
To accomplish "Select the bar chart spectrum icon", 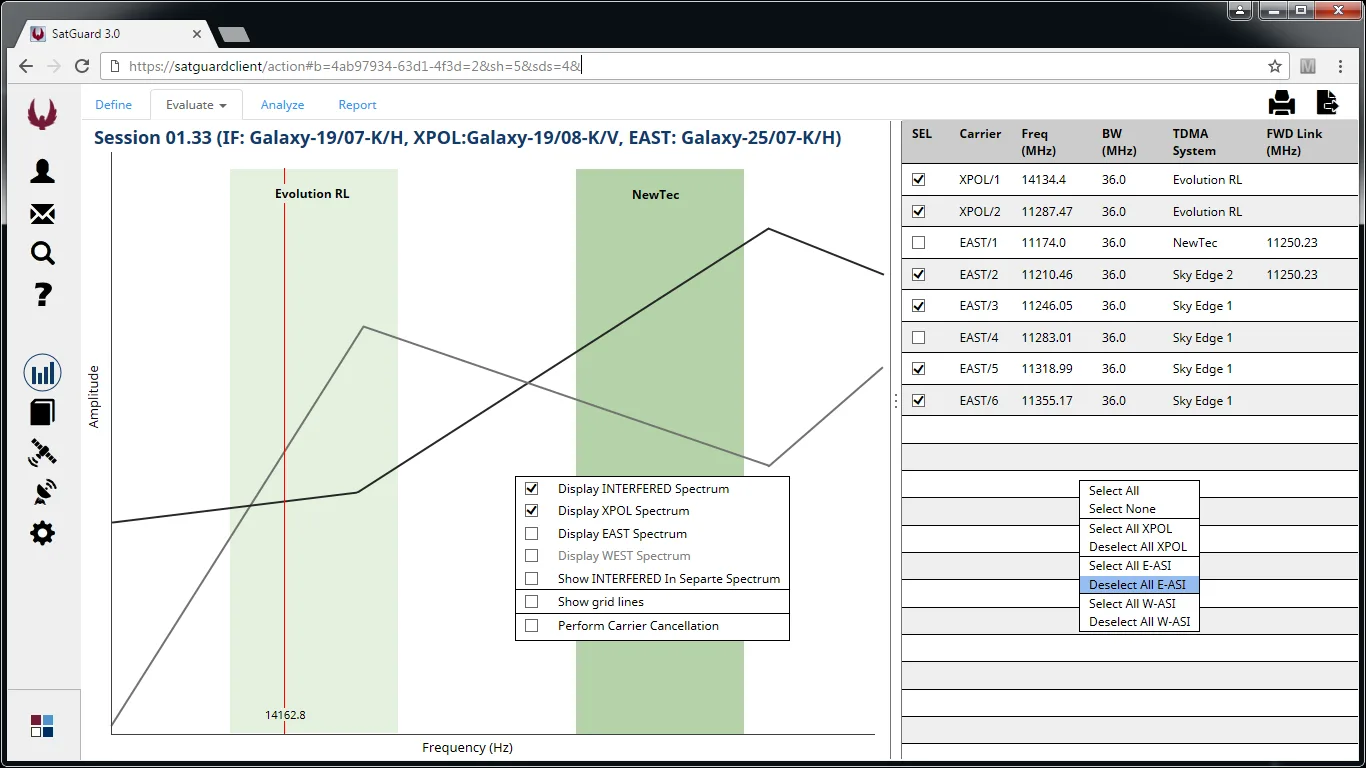I will tap(42, 374).
